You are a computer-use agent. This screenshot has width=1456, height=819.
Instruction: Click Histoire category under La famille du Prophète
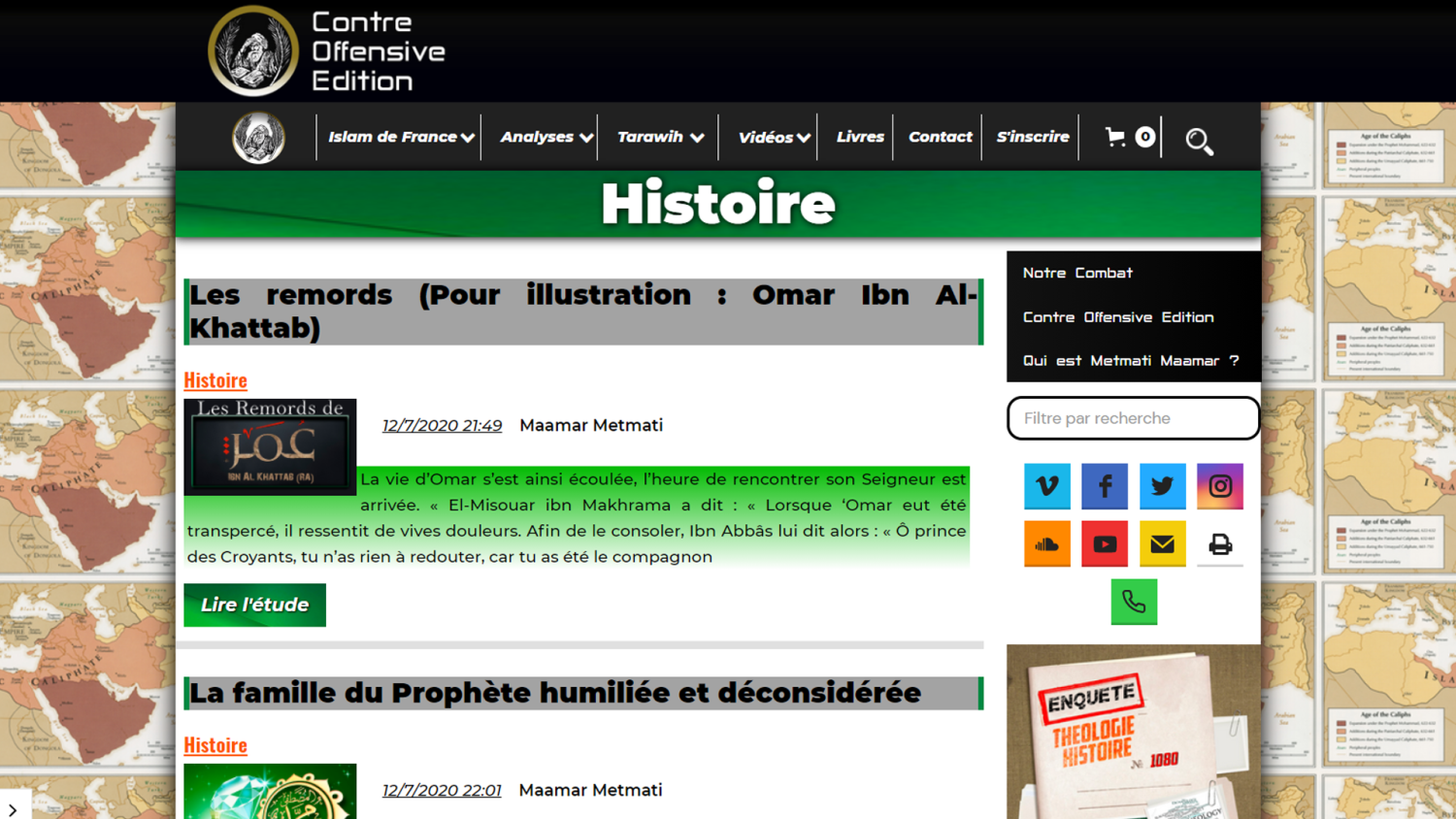[215, 744]
